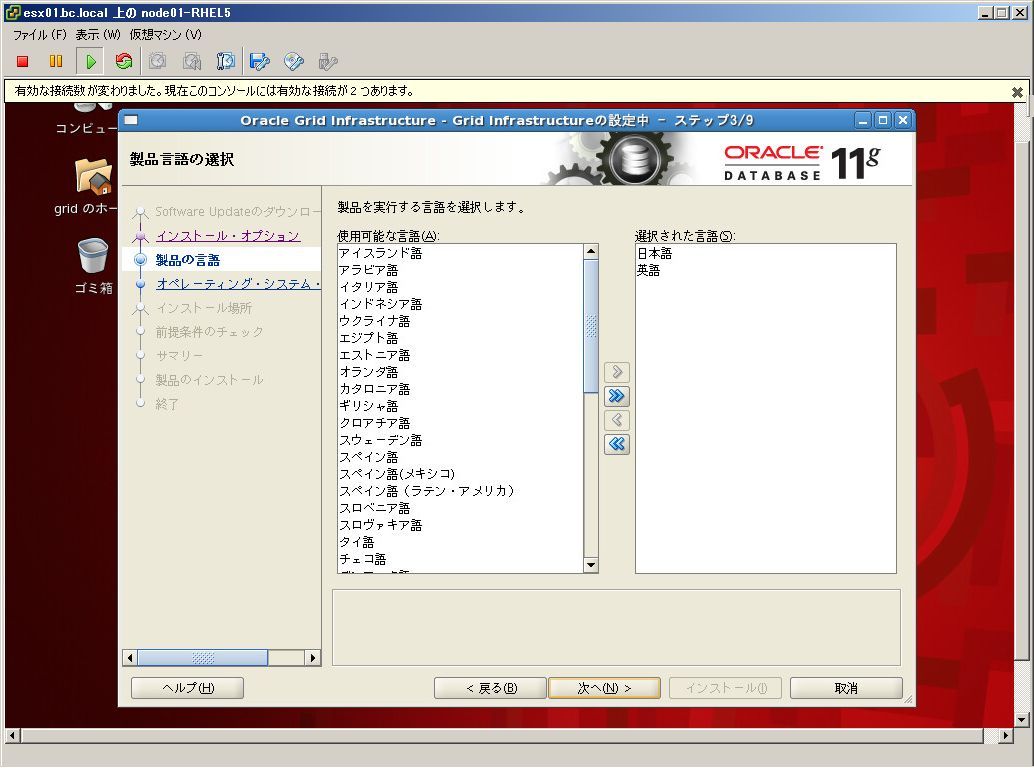This screenshot has height=768, width=1034.
Task: Click the green Play VM toolbar icon
Action: (x=90, y=61)
